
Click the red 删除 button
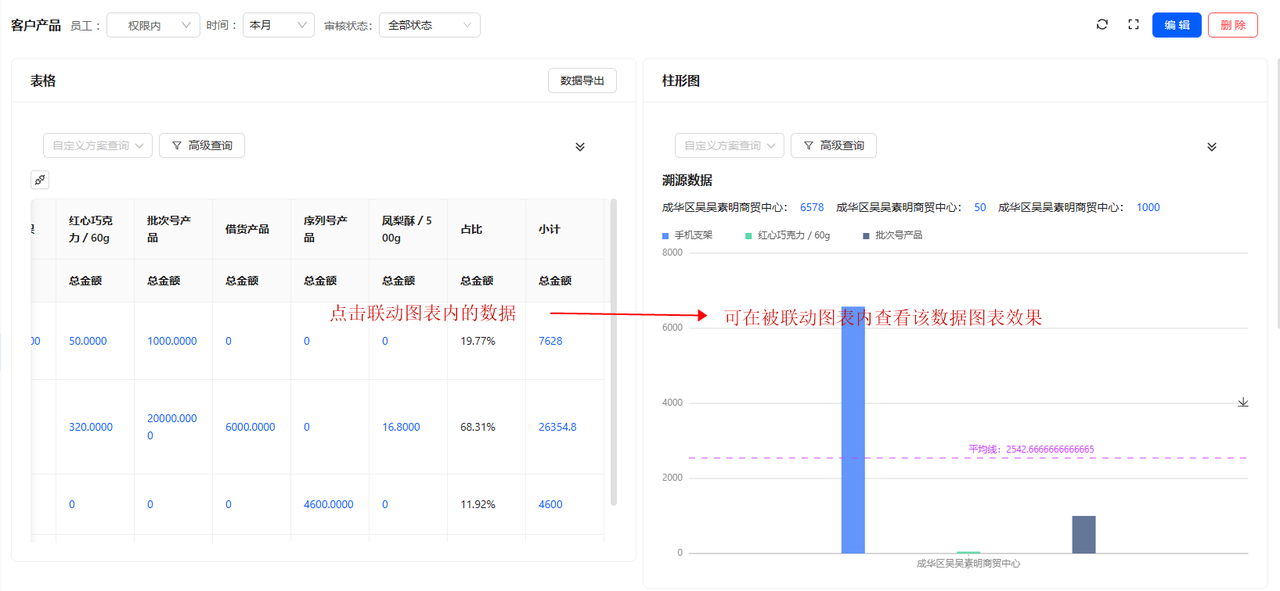point(1233,25)
